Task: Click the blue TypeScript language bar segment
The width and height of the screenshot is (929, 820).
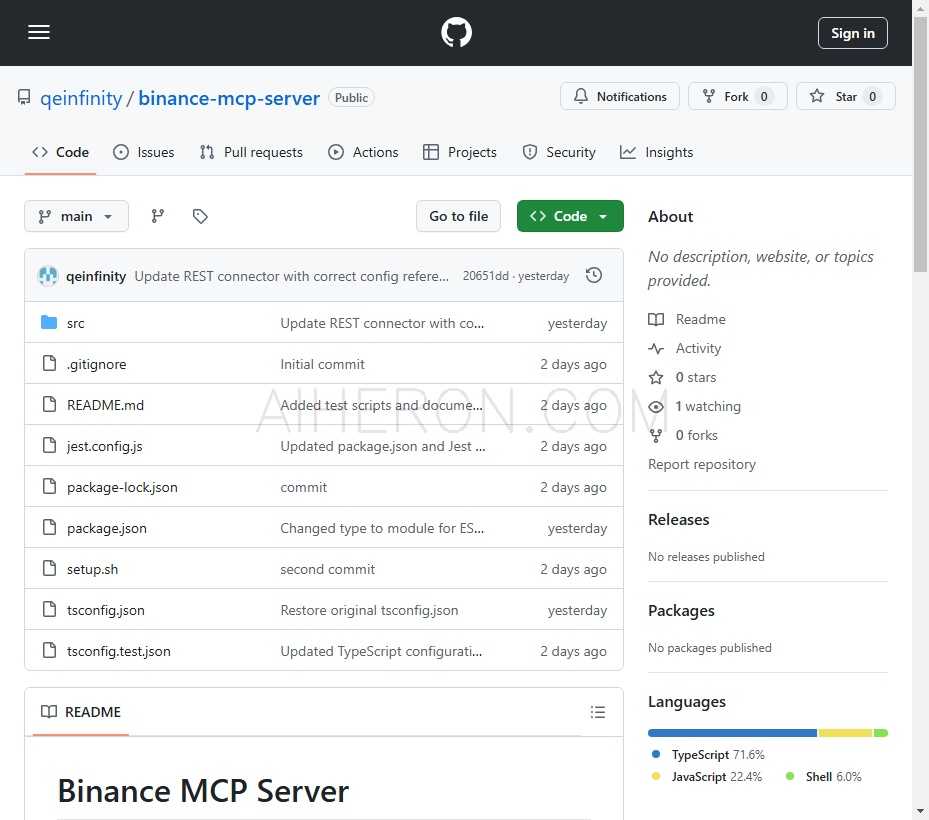Action: (732, 733)
